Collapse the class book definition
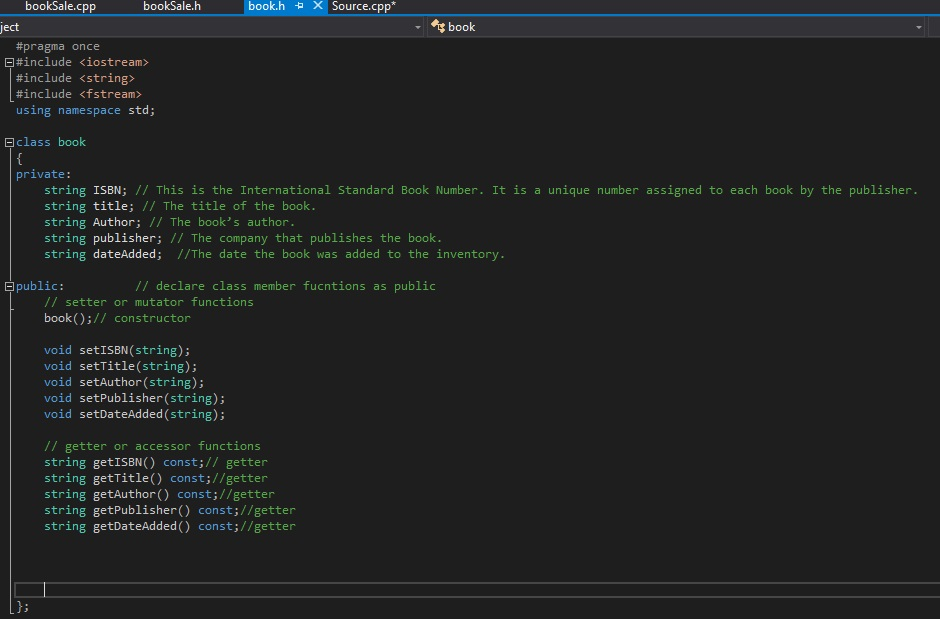Viewport: 940px width, 619px height. pyautogui.click(x=9, y=142)
